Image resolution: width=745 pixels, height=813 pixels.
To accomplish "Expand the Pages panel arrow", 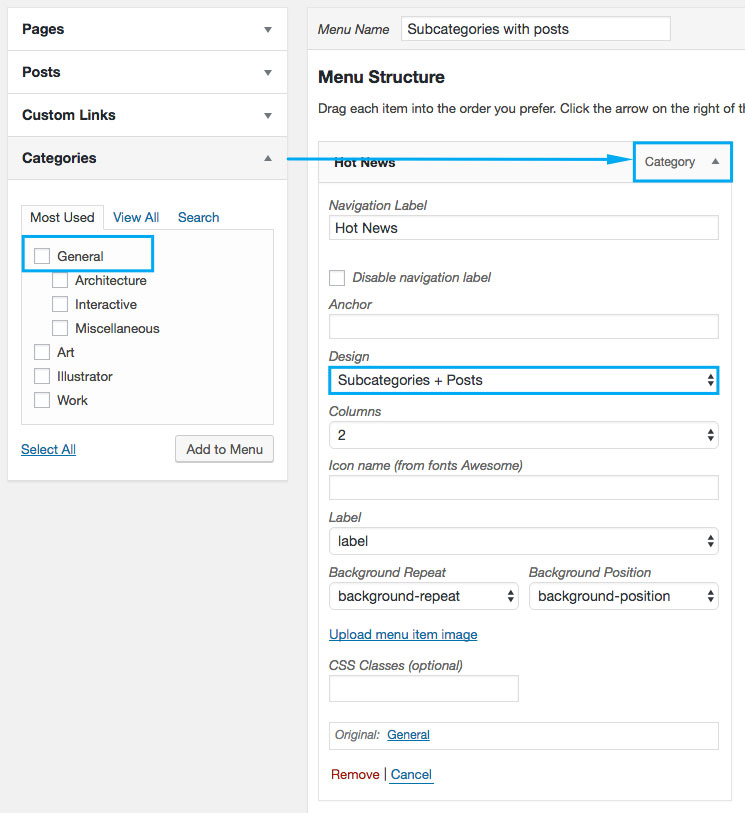I will (x=267, y=30).
